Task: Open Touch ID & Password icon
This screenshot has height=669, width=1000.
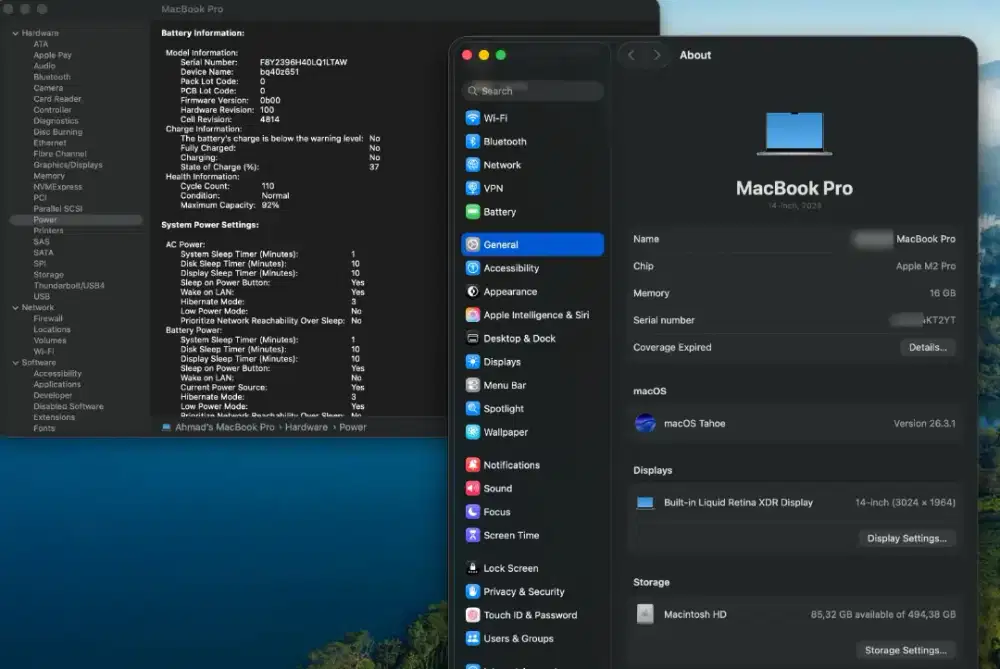Action: [473, 615]
